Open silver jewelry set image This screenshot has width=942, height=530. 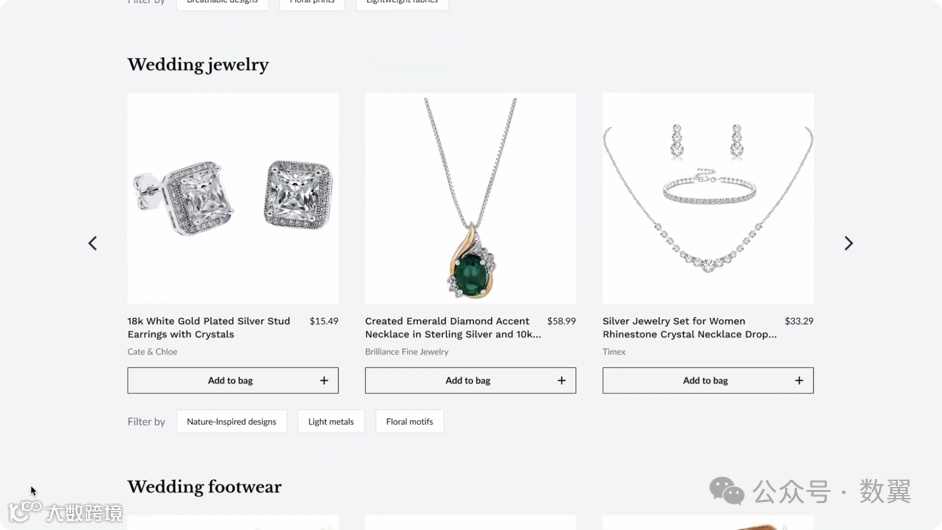click(x=708, y=198)
